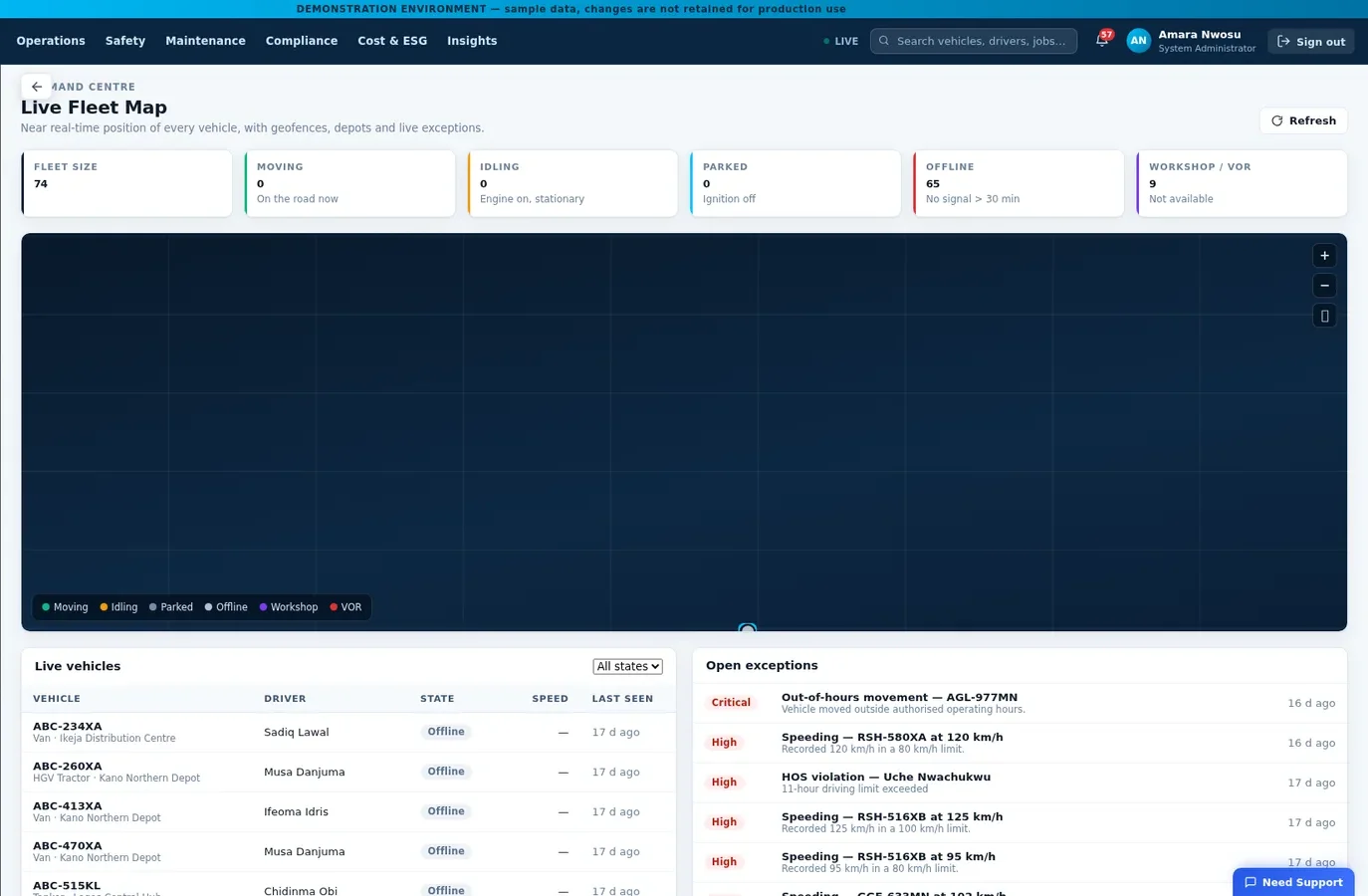This screenshot has width=1368, height=896.
Task: Select vehicle ABC-413XA row
Action: tap(348, 811)
